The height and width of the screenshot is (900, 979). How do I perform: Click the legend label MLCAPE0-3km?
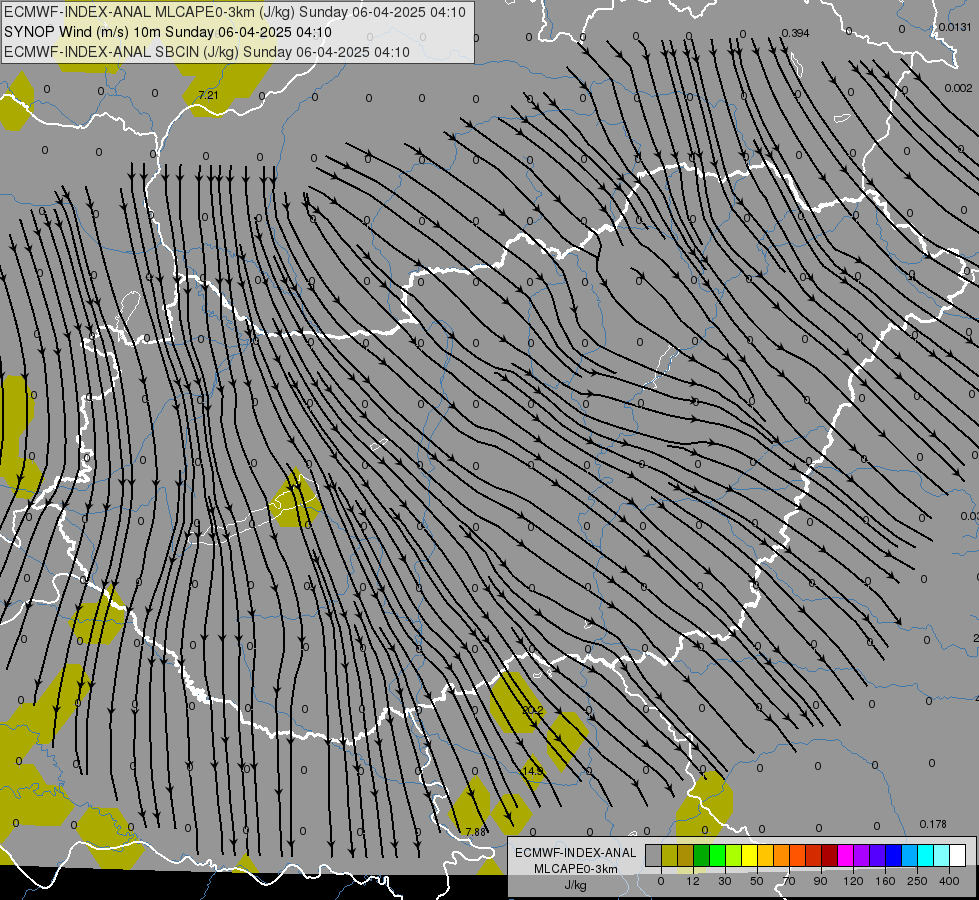[x=576, y=869]
